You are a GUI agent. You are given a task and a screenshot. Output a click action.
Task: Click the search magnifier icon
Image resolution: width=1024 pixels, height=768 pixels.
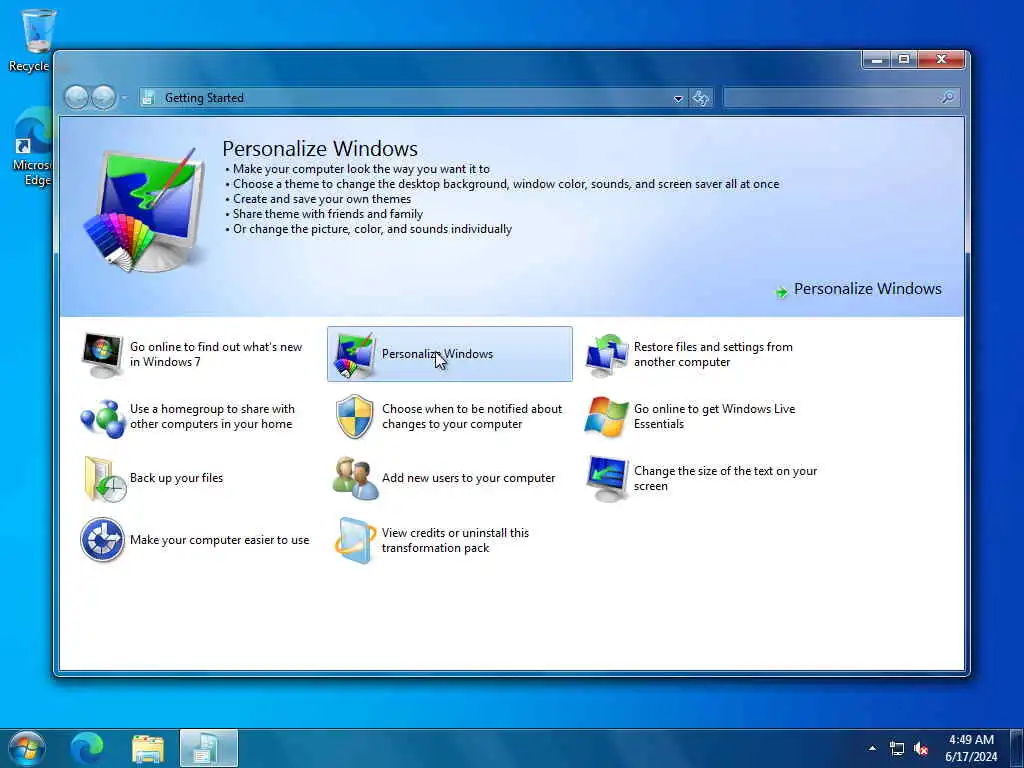[948, 98]
